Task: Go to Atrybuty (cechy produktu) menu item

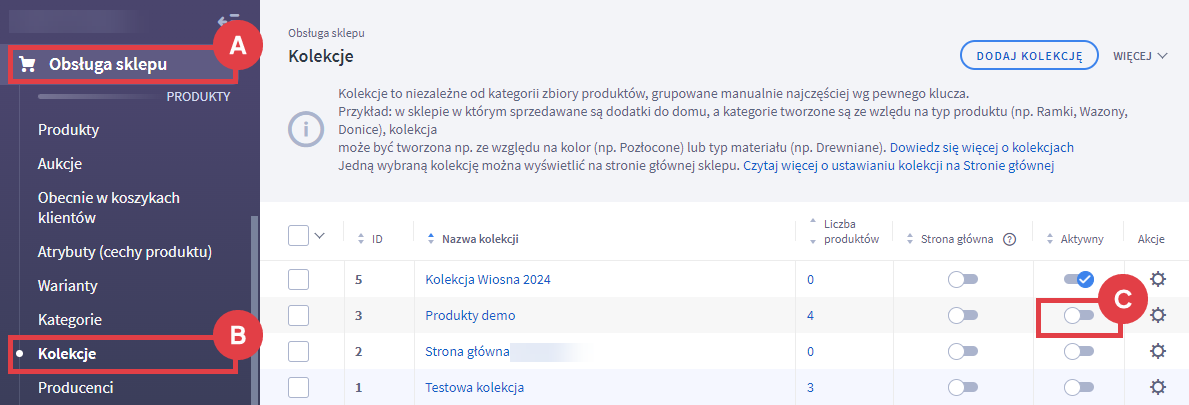Action: tap(125, 251)
